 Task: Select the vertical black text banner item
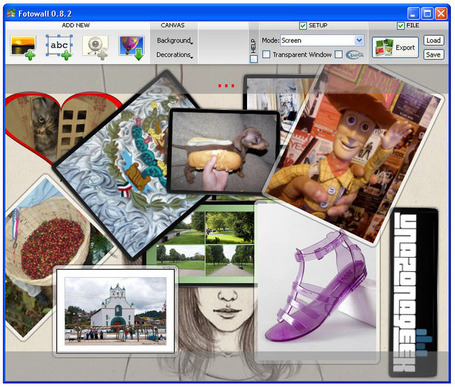[414, 292]
